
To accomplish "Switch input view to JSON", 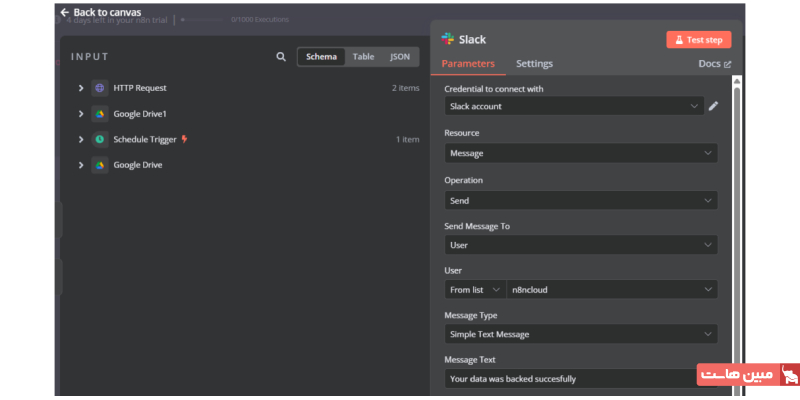I will (399, 57).
